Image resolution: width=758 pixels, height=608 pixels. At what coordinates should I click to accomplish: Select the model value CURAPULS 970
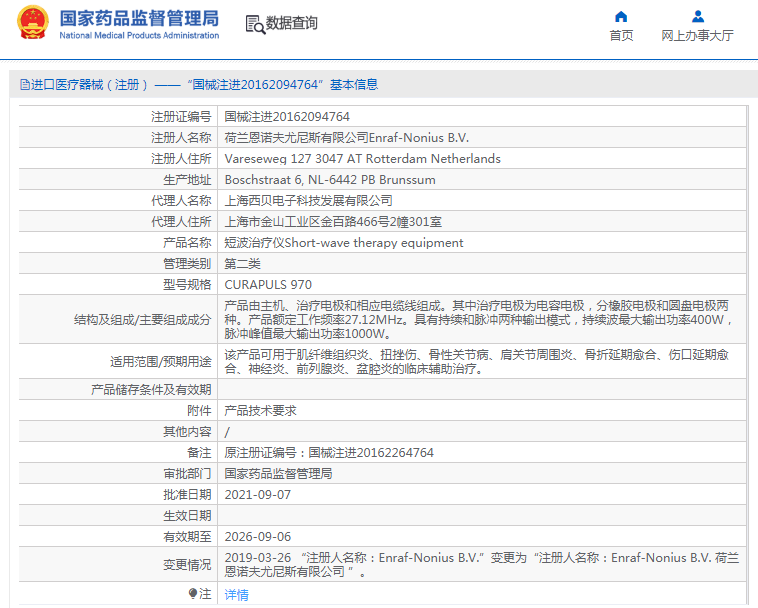(x=267, y=285)
